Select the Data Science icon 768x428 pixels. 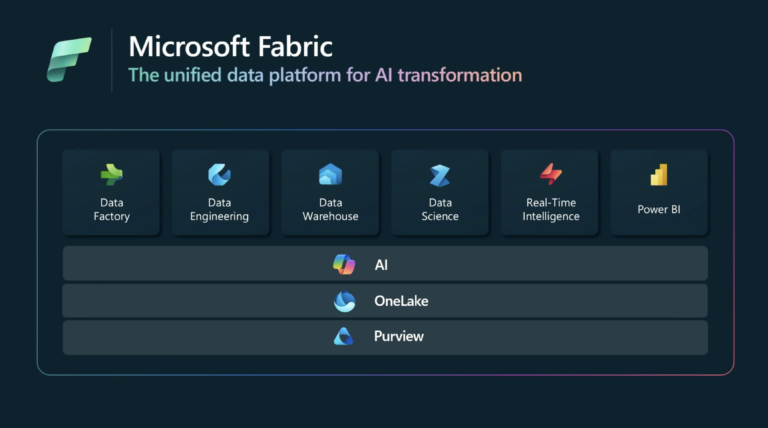440,175
